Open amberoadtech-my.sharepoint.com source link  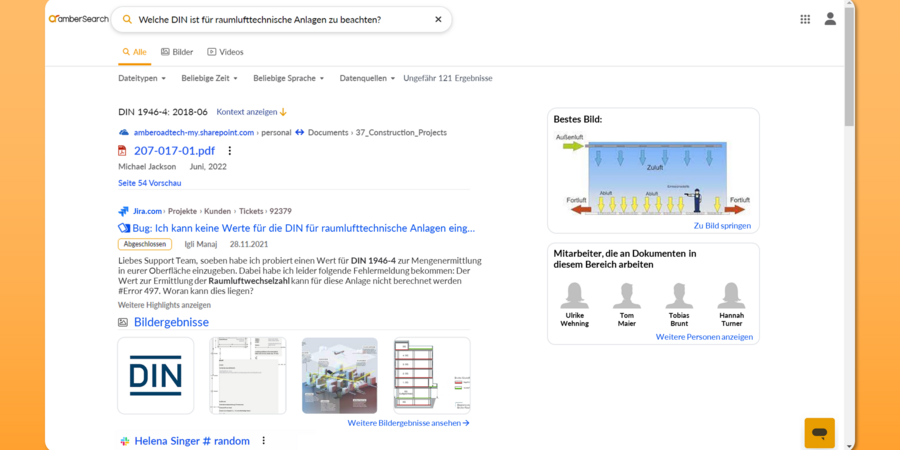[x=194, y=133]
